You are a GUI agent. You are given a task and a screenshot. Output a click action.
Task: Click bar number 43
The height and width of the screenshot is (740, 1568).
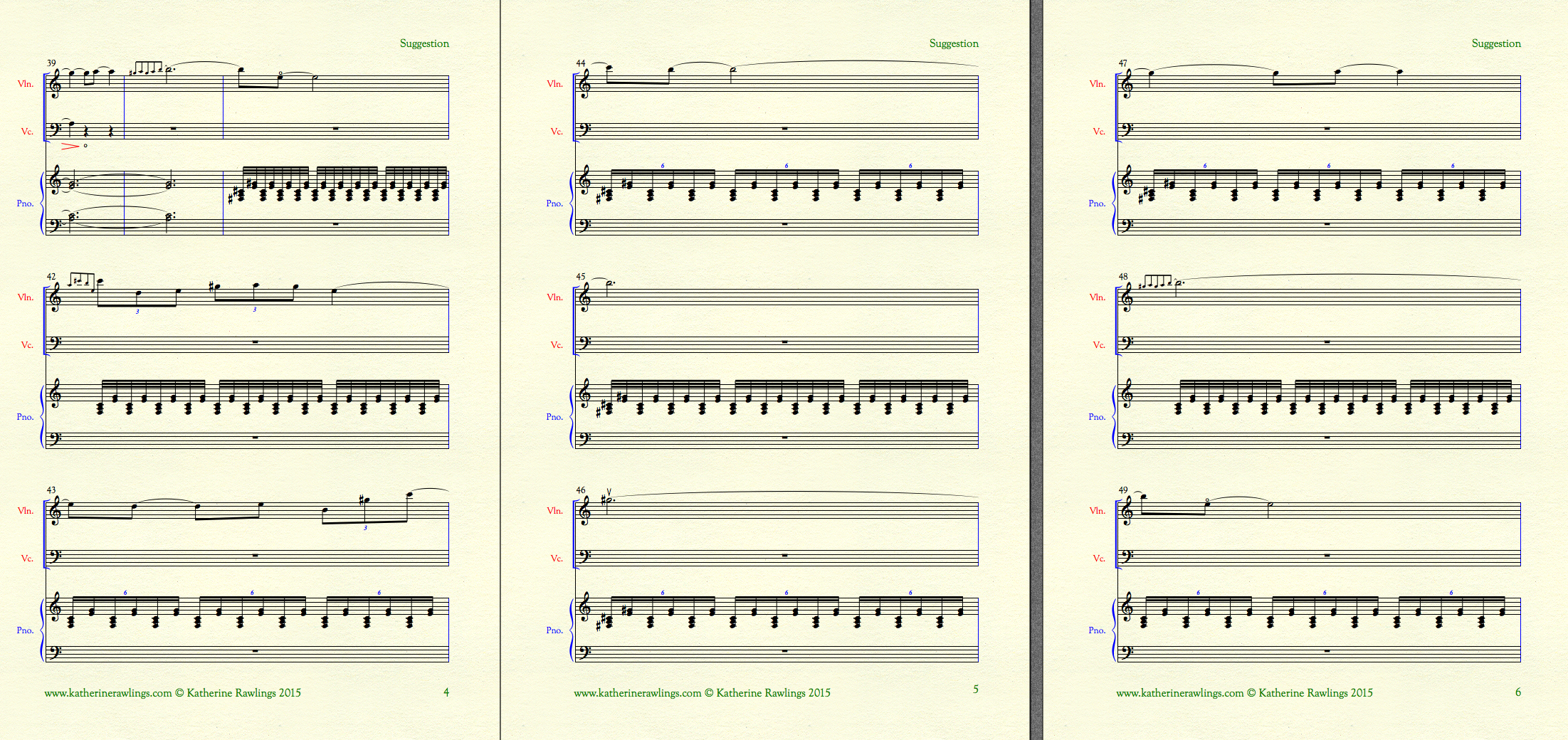tap(51, 490)
